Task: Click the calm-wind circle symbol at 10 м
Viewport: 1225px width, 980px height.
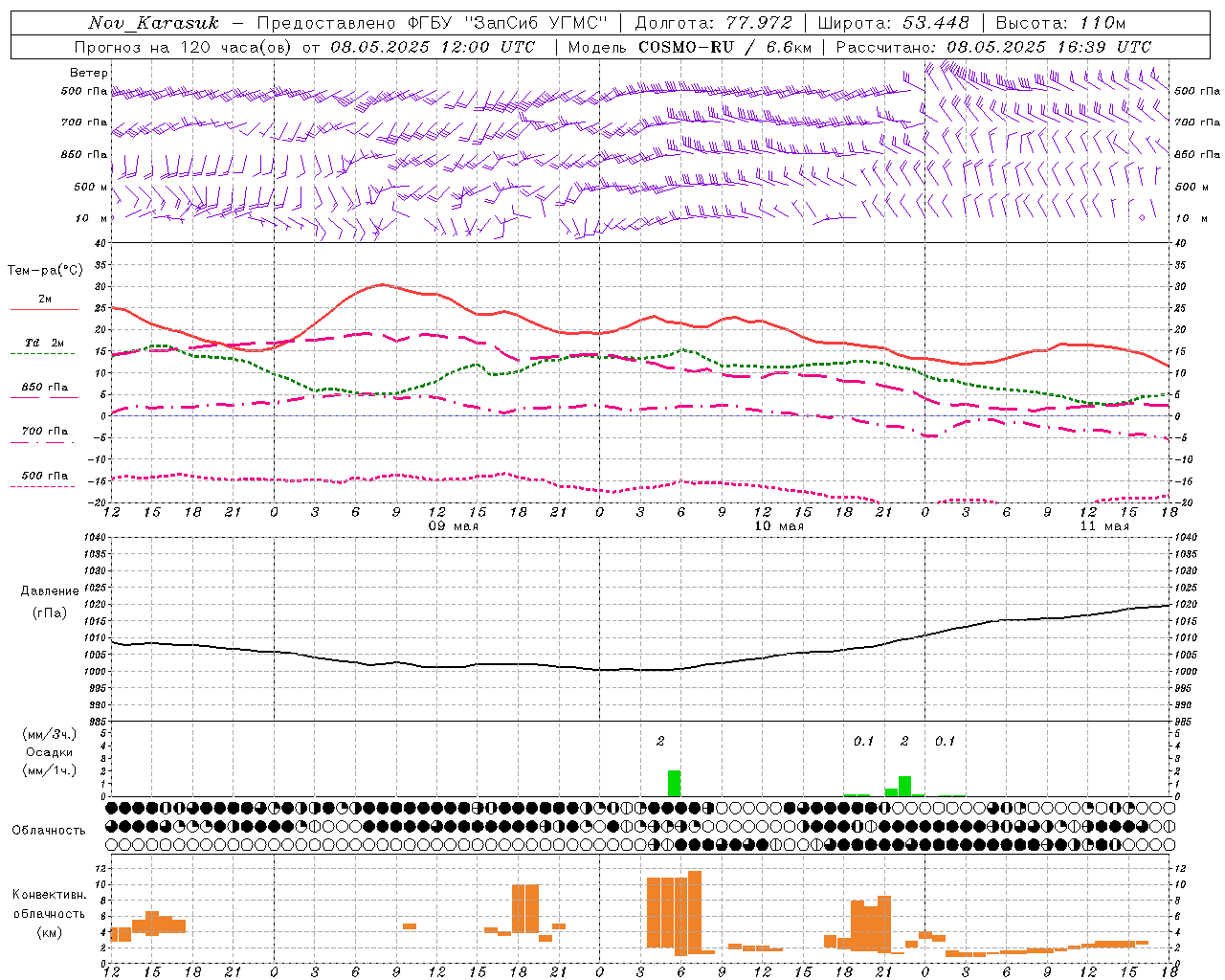Action: click(x=1142, y=218)
